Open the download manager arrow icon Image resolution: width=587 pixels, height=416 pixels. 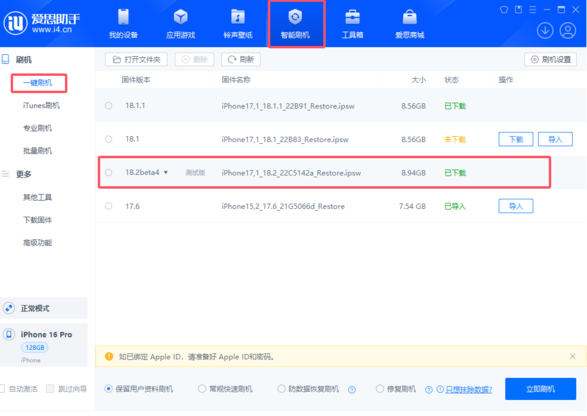pyautogui.click(x=545, y=31)
